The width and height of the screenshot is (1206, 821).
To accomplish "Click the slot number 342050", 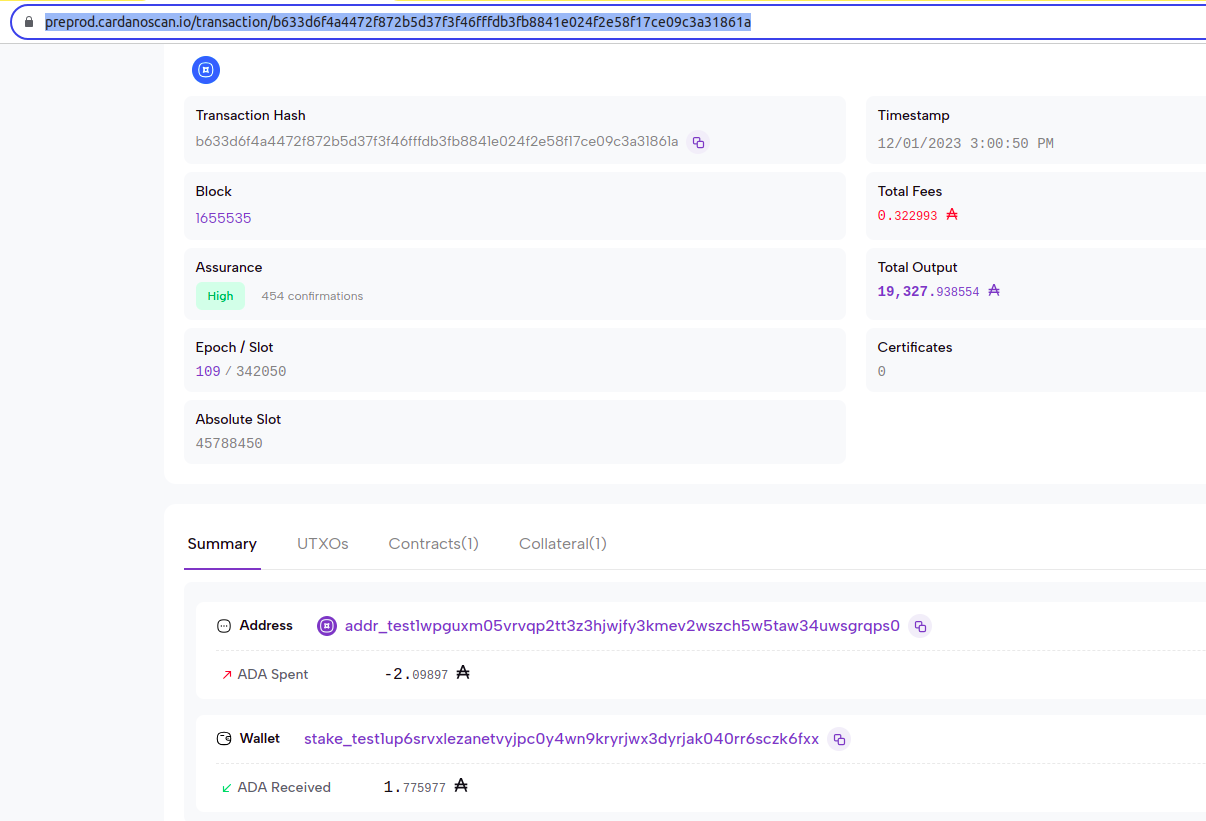I will click(261, 371).
